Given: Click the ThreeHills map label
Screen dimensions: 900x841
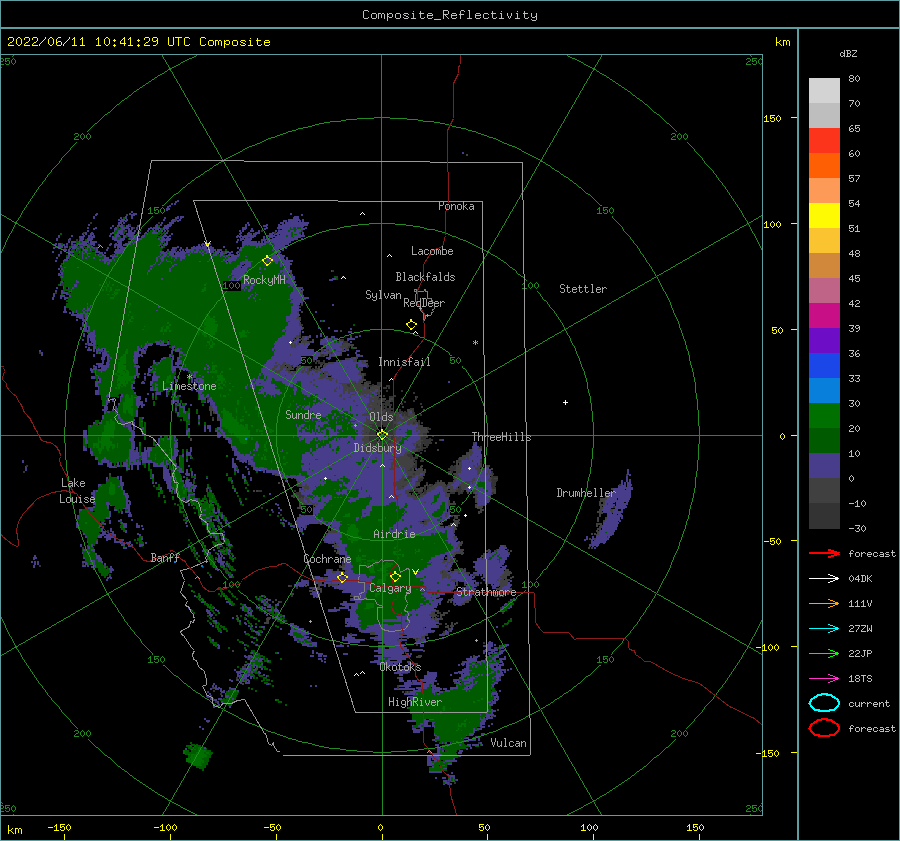Looking at the screenshot, I should click(x=501, y=437).
